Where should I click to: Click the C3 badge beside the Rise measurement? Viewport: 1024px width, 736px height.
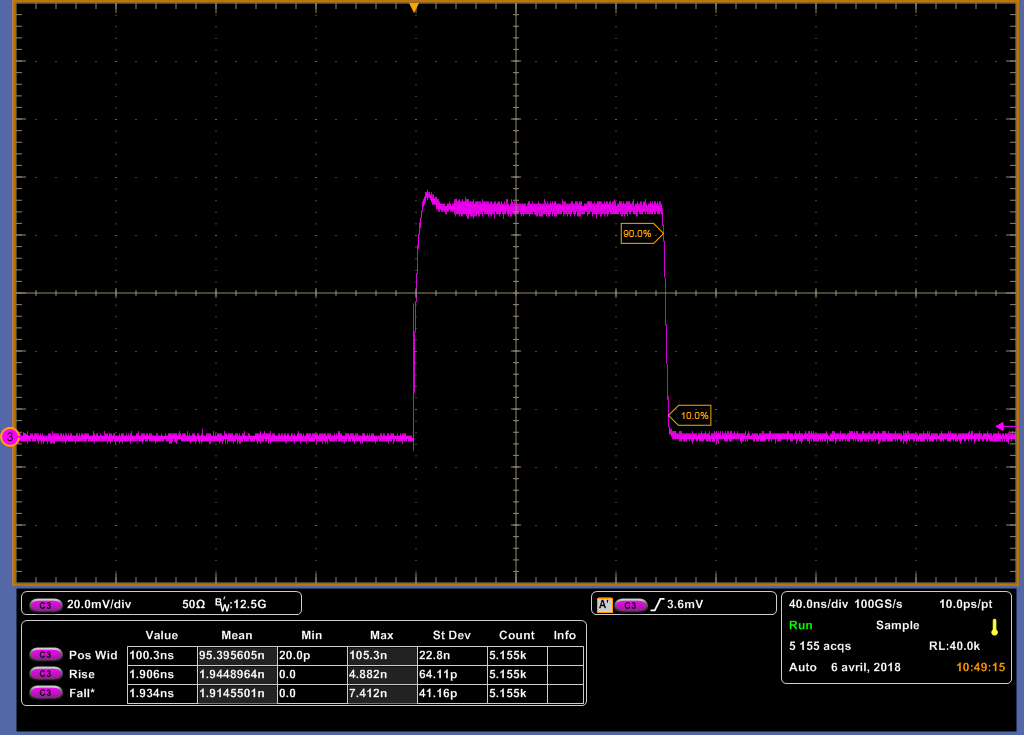click(46, 674)
